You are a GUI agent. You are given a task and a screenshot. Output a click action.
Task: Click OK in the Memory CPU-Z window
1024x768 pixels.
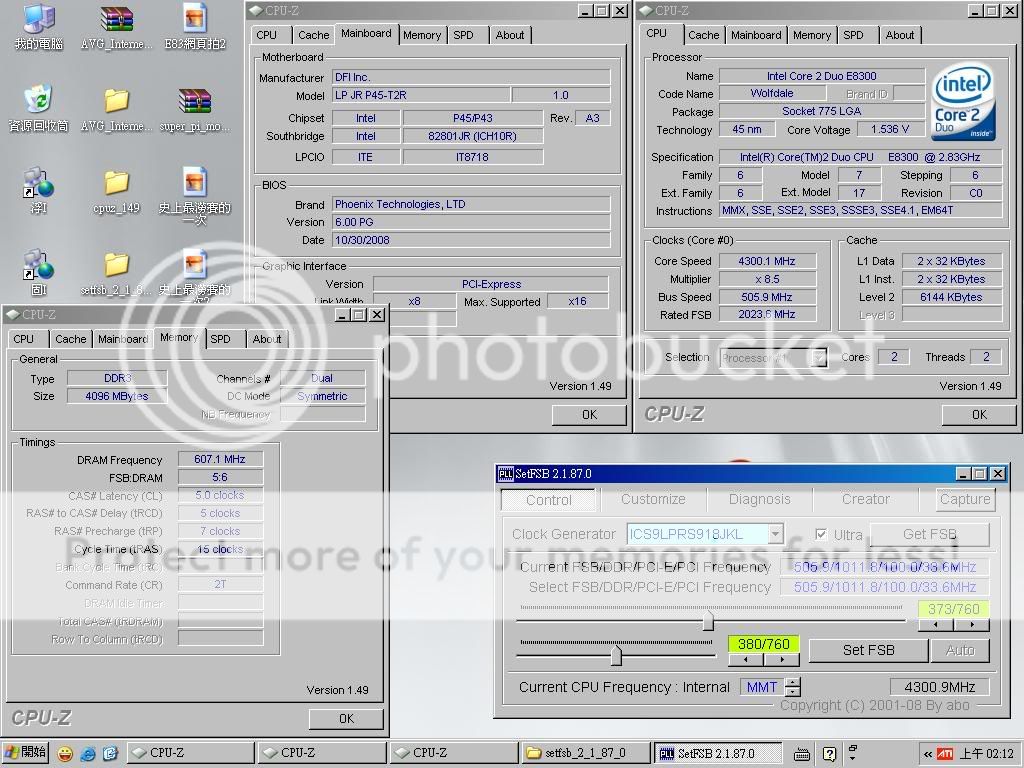[346, 719]
